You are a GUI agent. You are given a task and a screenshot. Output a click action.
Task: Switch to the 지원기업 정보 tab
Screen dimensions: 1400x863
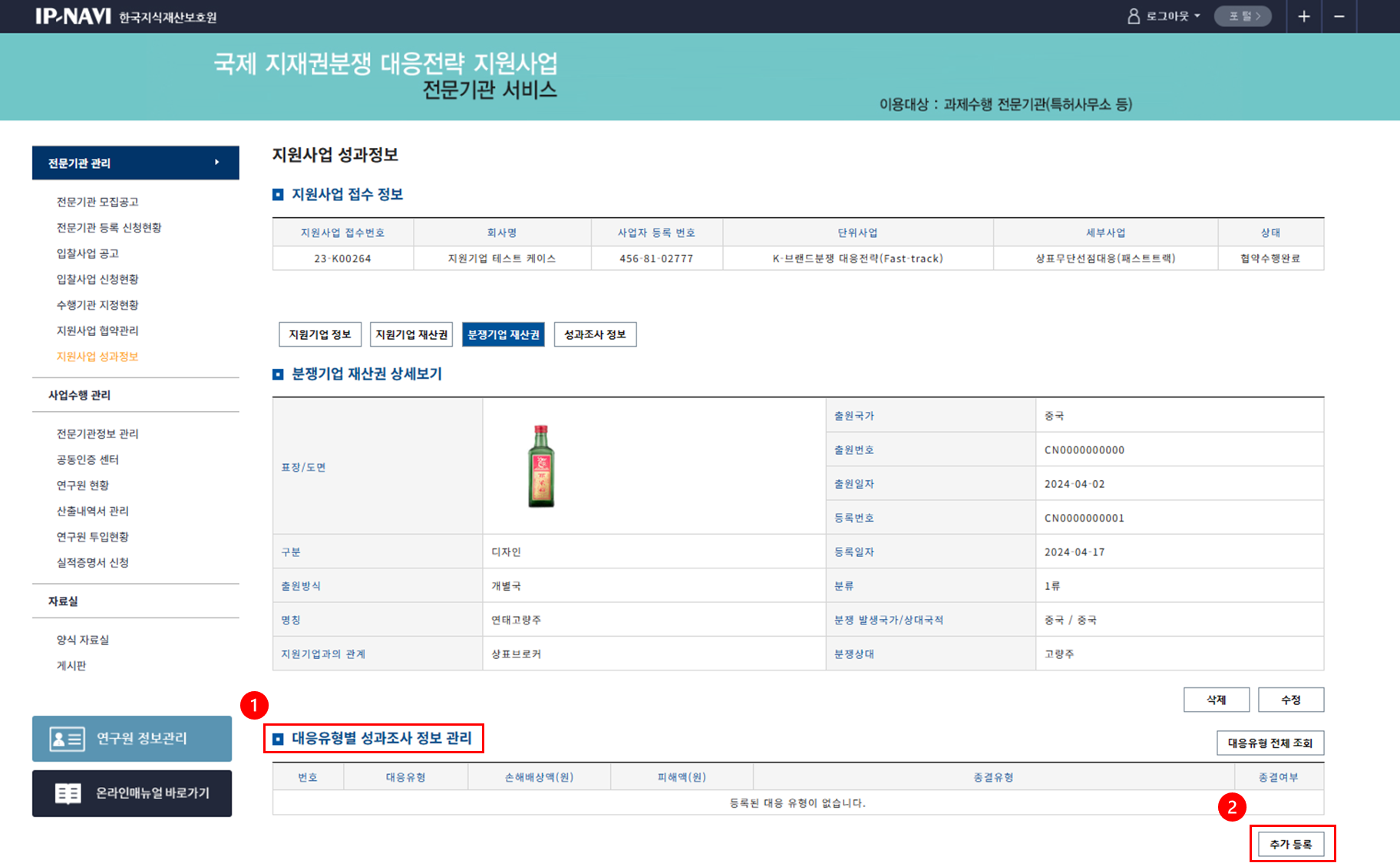[319, 334]
